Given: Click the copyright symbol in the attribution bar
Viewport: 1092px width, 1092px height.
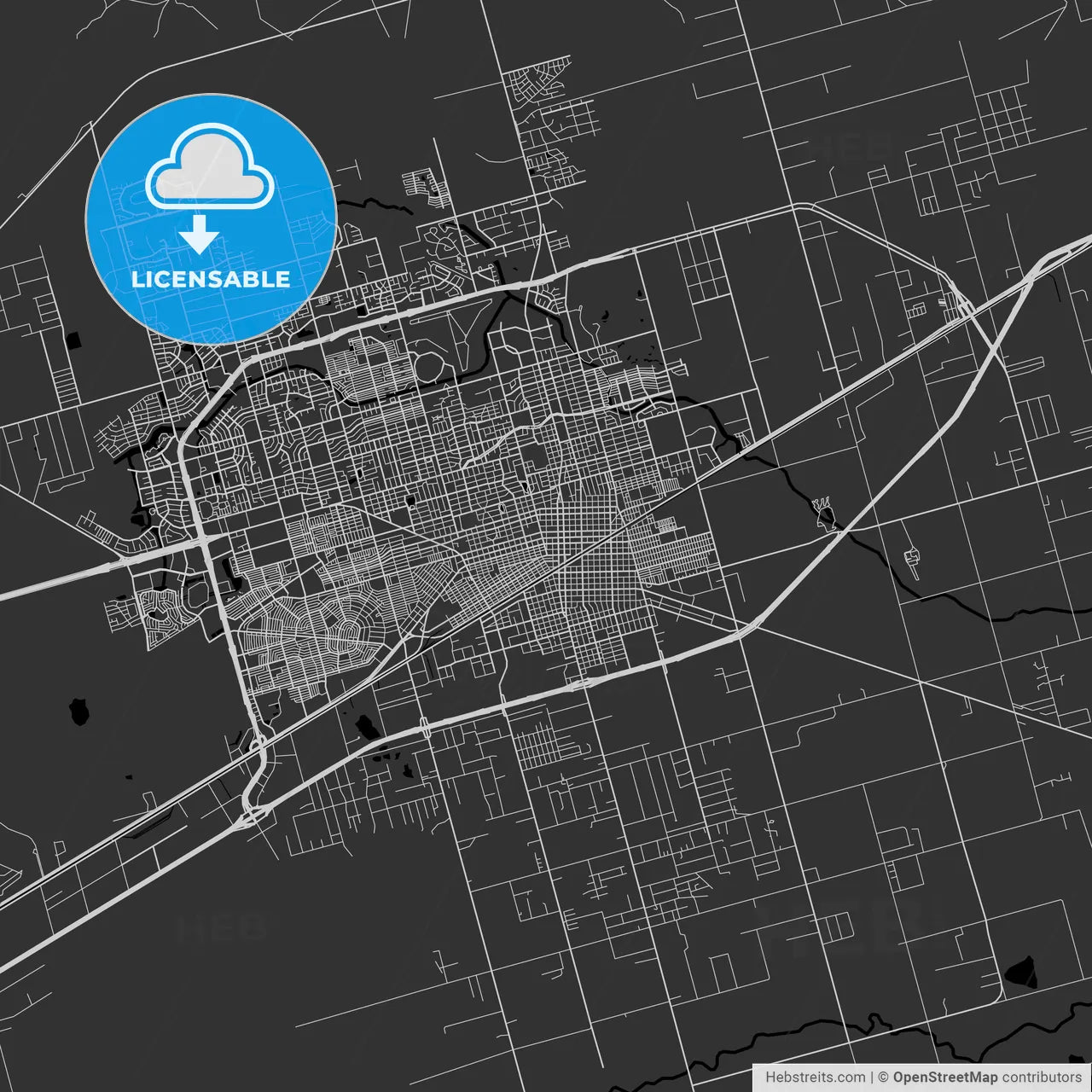Looking at the screenshot, I should coord(884,1077).
